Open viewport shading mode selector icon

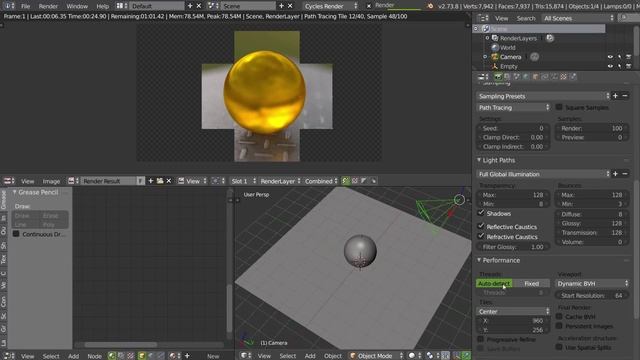414,356
